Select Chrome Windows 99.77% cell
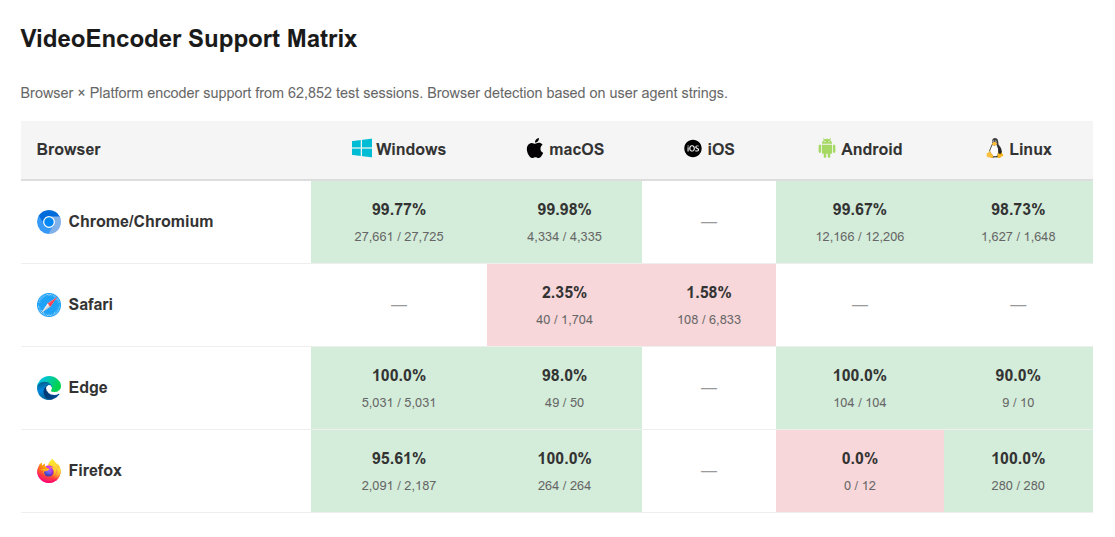The width and height of the screenshot is (1115, 537). (399, 222)
